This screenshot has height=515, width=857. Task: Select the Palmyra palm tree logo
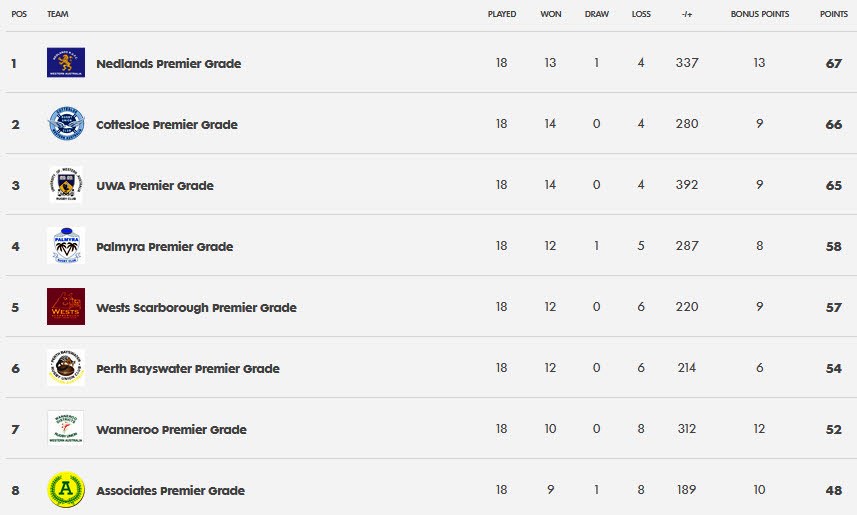(66, 245)
